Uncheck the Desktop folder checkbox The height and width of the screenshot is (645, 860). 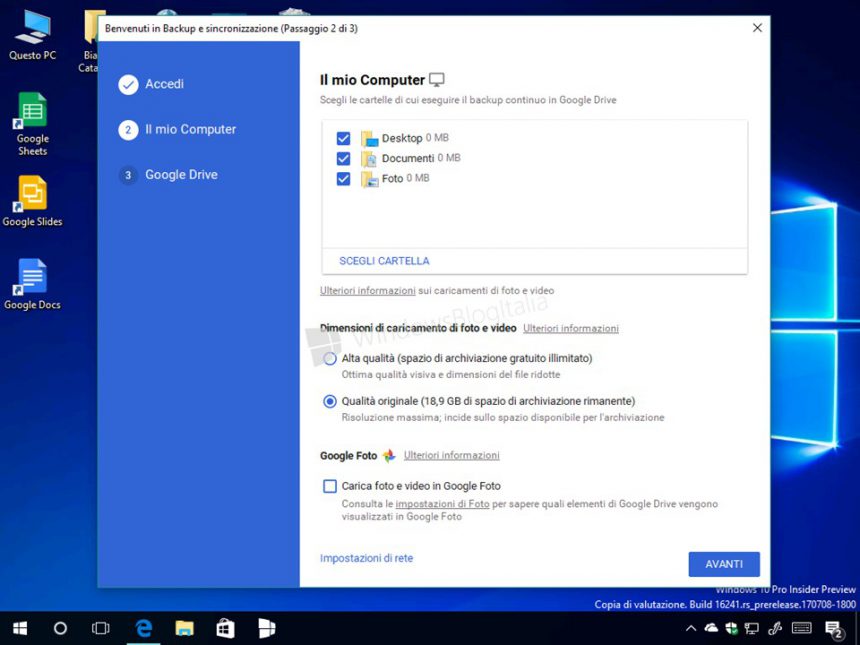(343, 138)
